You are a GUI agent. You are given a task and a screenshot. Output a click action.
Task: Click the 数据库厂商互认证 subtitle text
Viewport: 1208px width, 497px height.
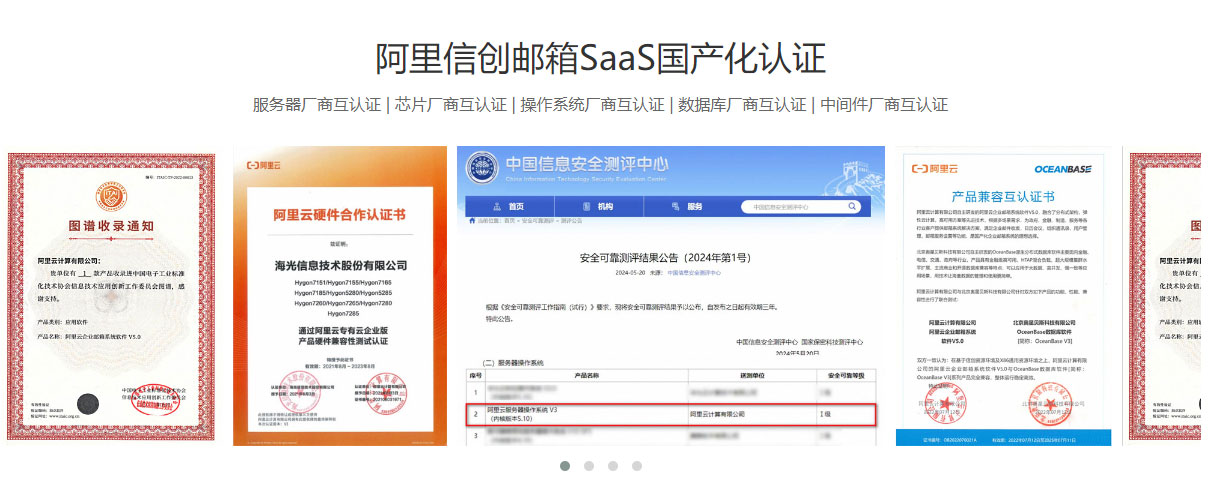(x=742, y=105)
